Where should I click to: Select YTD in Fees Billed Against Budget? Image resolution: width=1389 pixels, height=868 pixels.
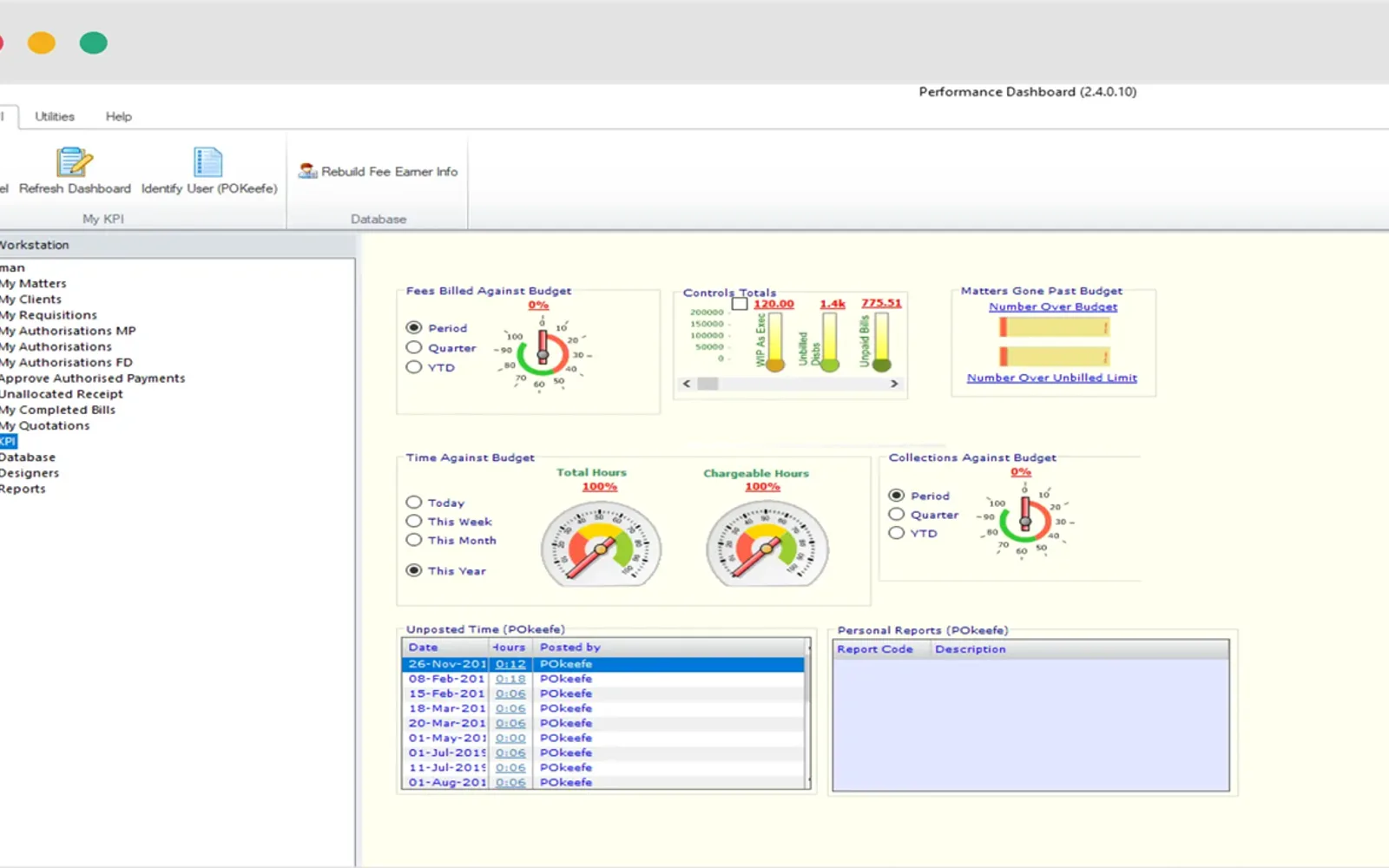pos(414,367)
